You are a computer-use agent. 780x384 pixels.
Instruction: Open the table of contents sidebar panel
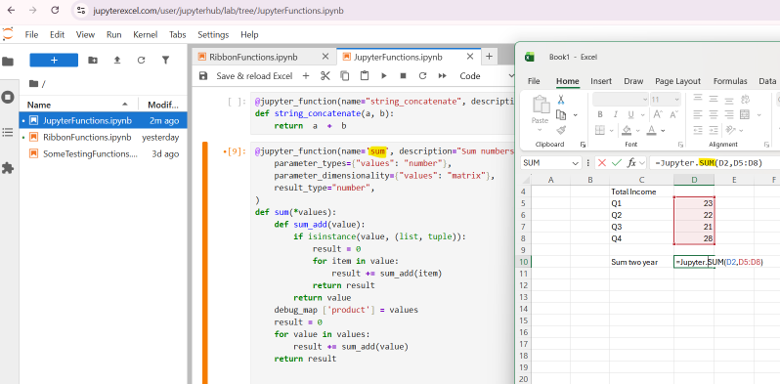(x=7, y=132)
